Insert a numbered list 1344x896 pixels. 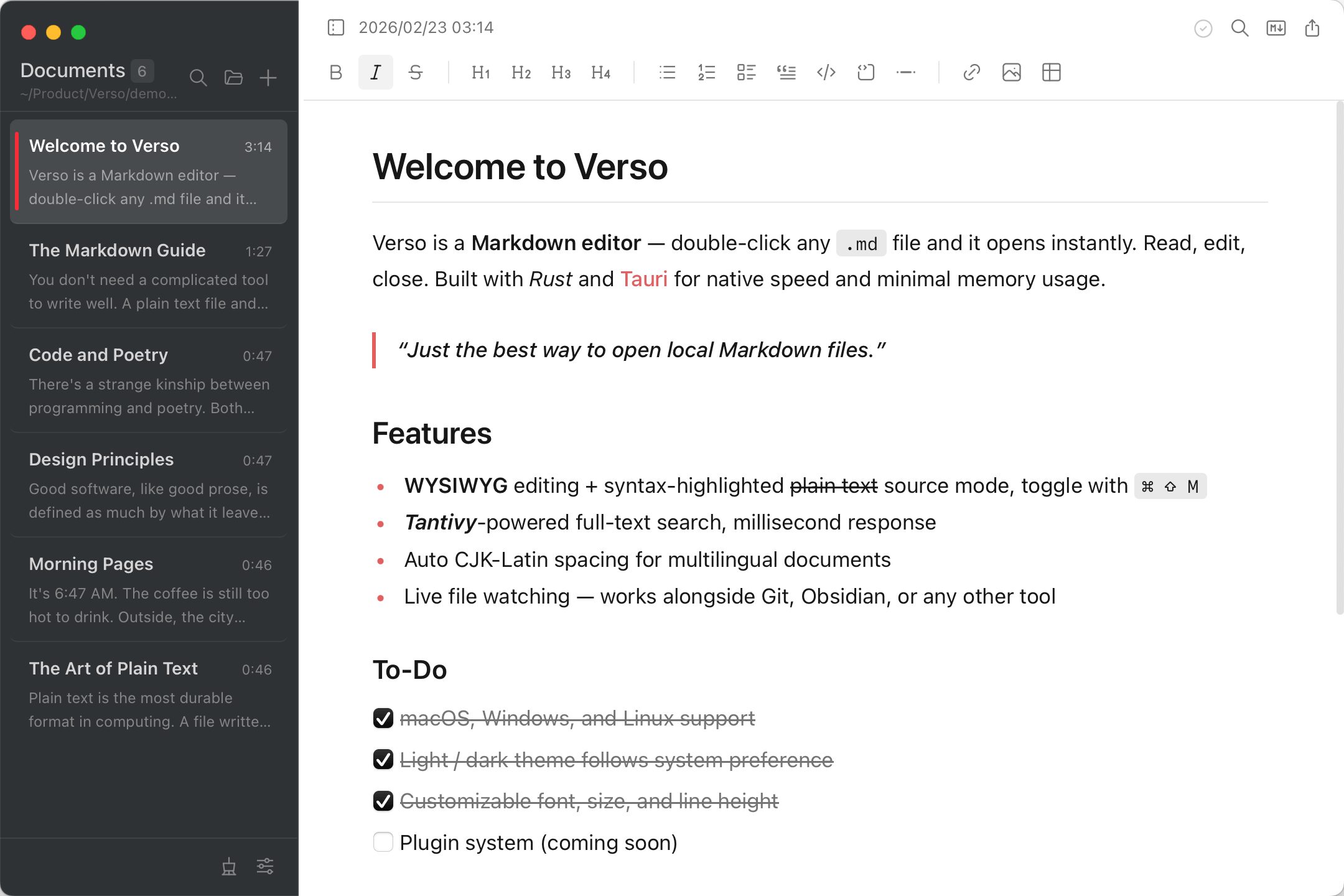[706, 72]
